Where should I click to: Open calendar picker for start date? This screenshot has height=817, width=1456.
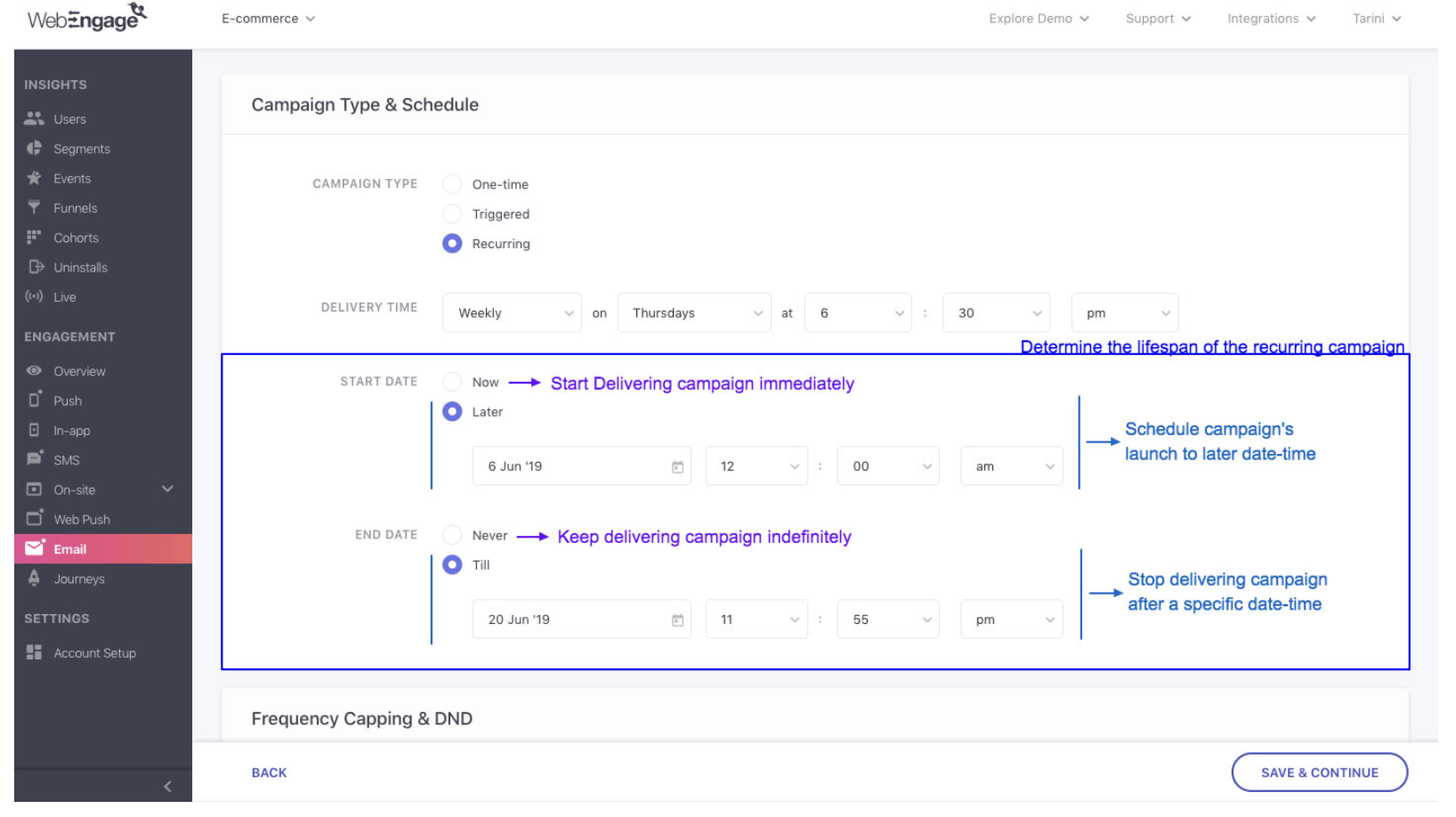click(677, 466)
